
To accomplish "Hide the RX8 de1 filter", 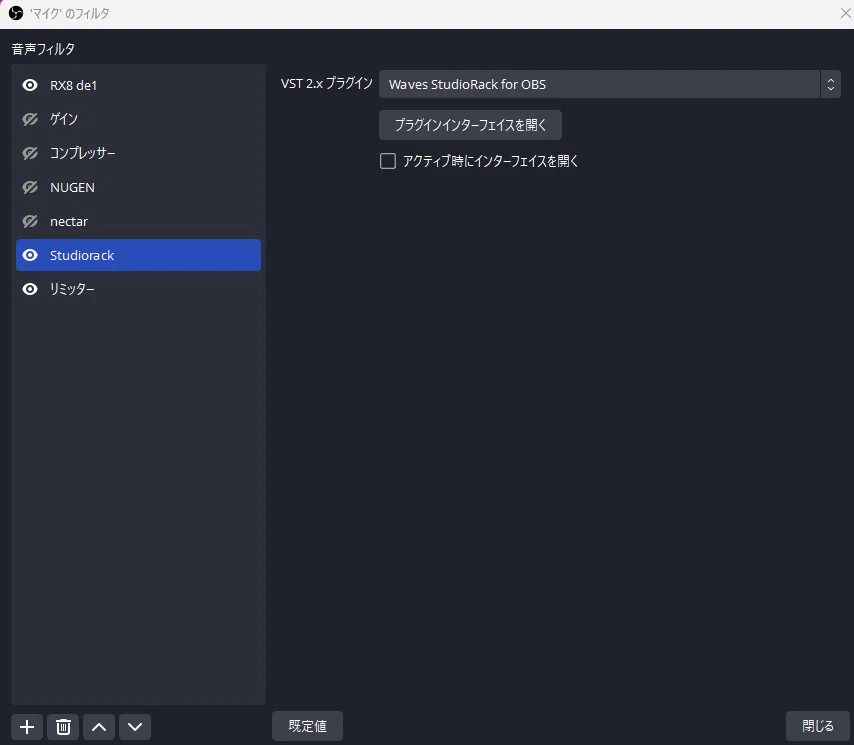I will pyautogui.click(x=30, y=86).
